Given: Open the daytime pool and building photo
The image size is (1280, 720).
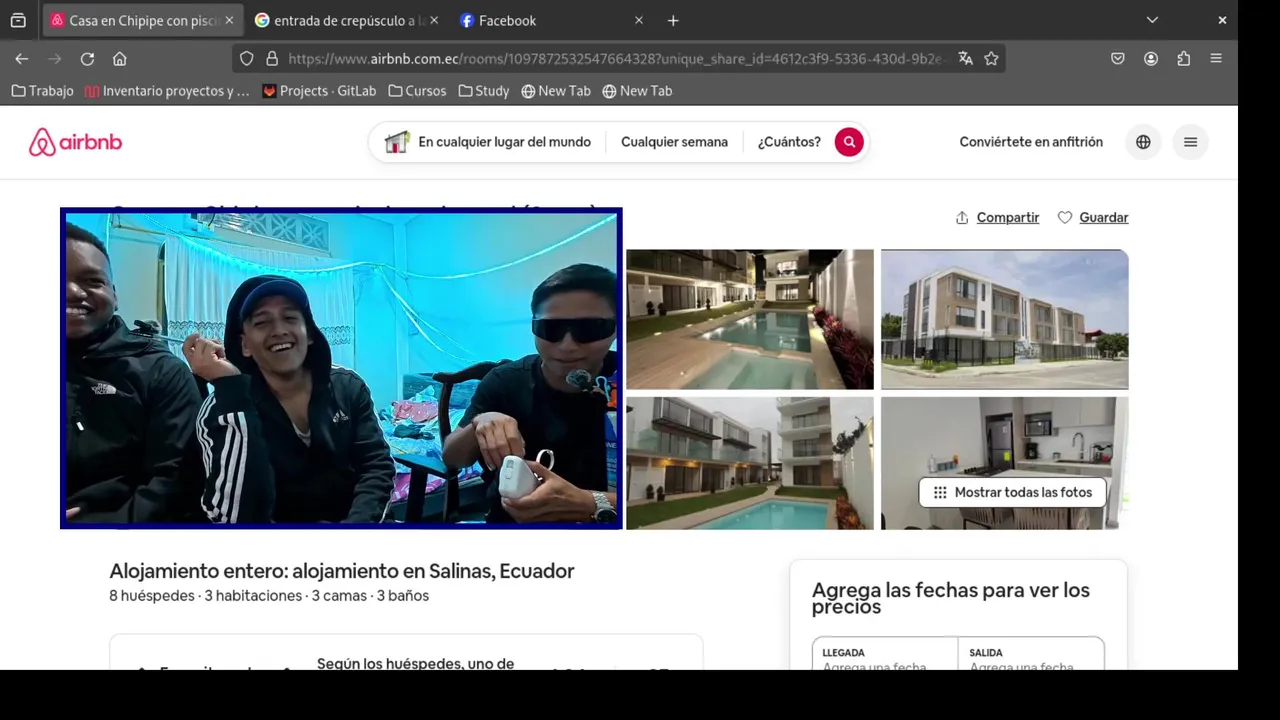Looking at the screenshot, I should pos(750,463).
